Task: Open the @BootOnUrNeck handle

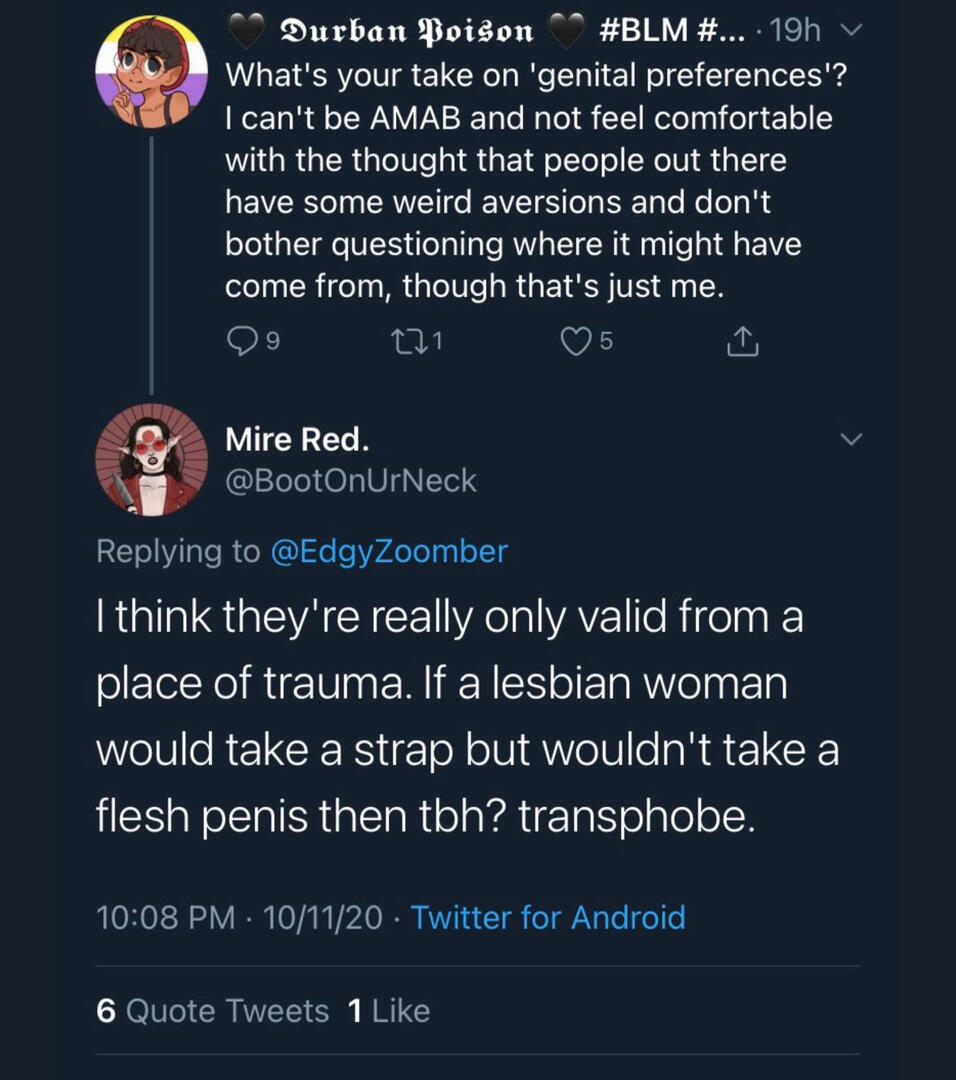Action: [x=351, y=481]
